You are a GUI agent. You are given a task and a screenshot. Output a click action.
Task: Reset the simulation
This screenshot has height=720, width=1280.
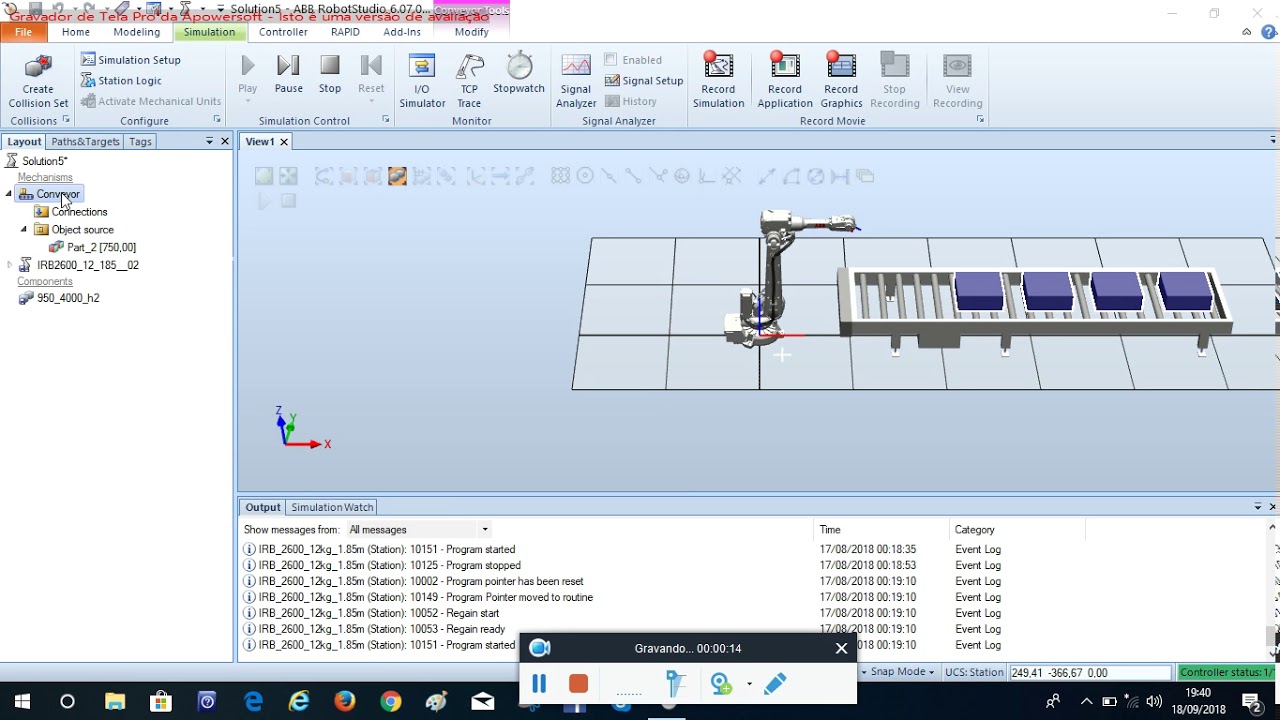point(371,74)
